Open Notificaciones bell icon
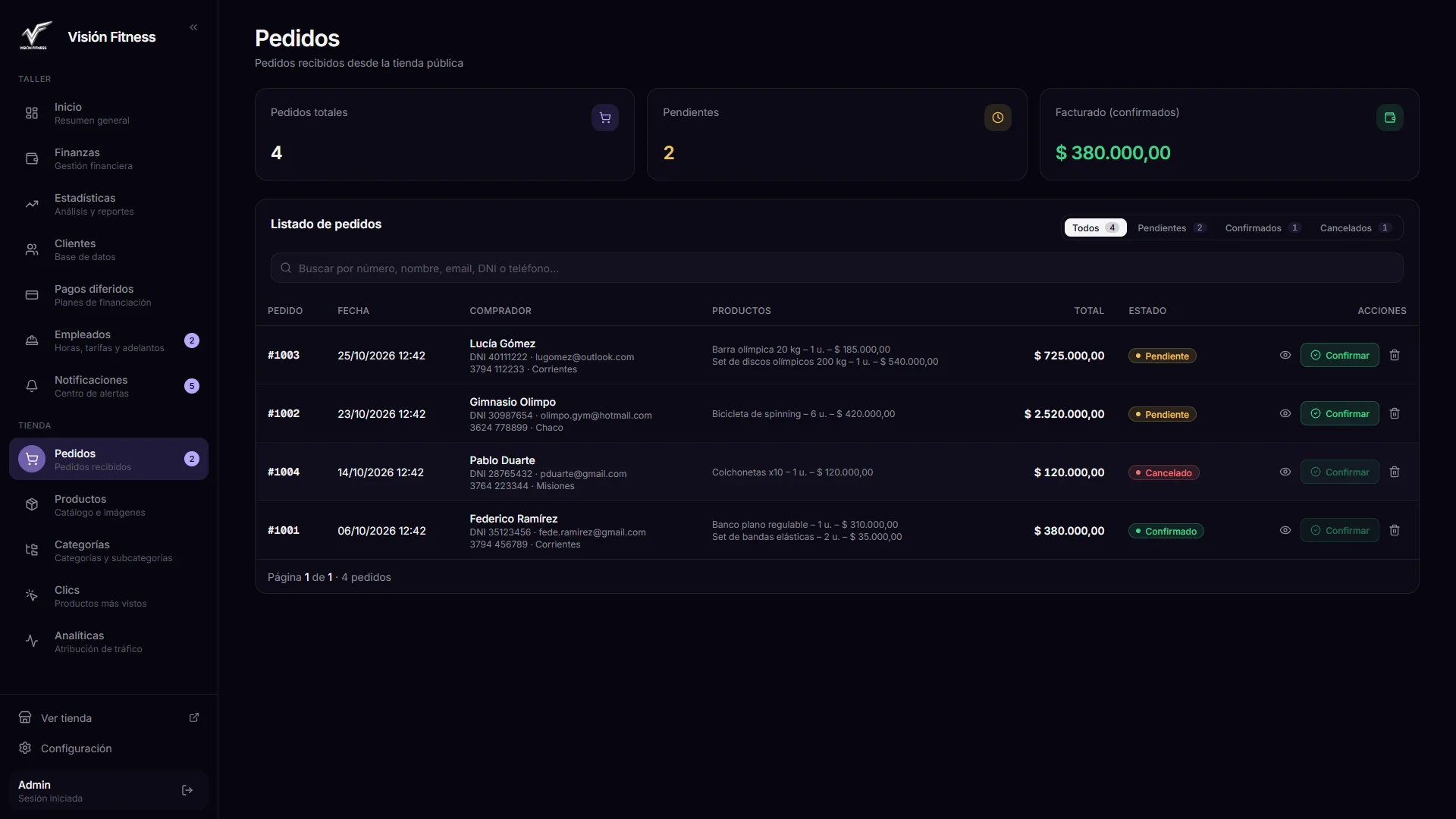This screenshot has height=819, width=1456. coord(32,386)
